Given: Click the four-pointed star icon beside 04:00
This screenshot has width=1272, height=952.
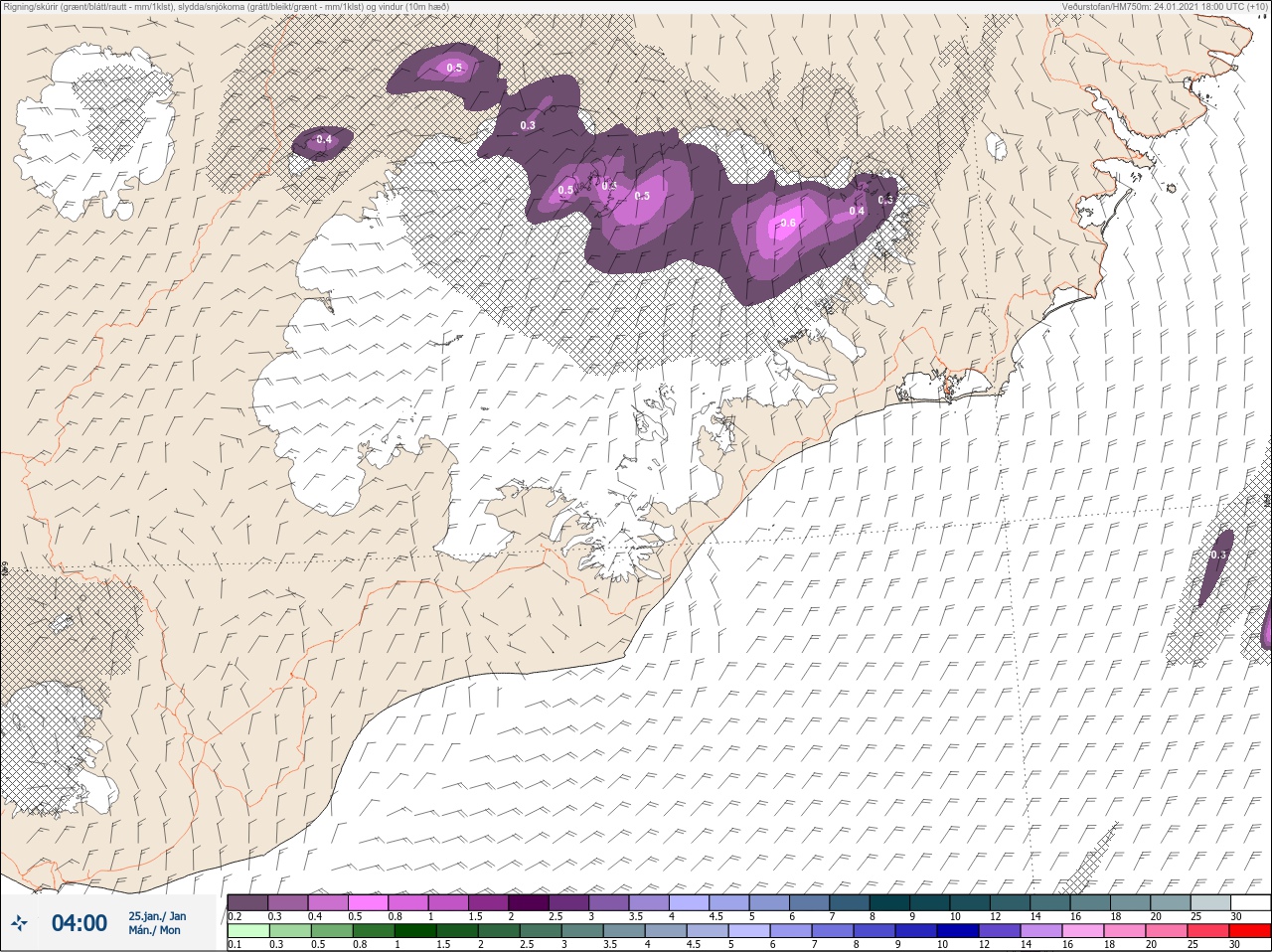Looking at the screenshot, I should 20,923.
